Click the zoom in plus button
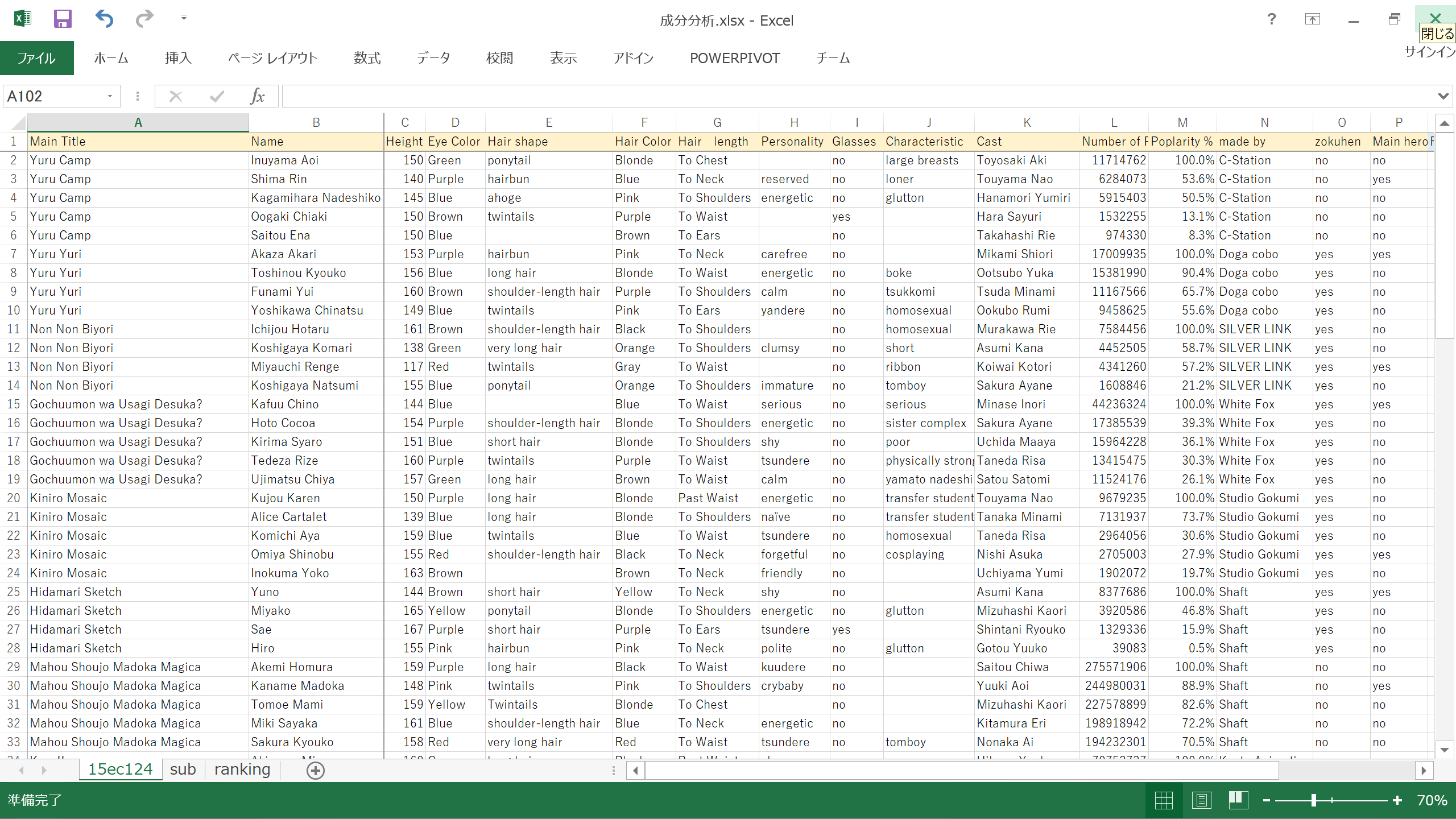 1397,800
